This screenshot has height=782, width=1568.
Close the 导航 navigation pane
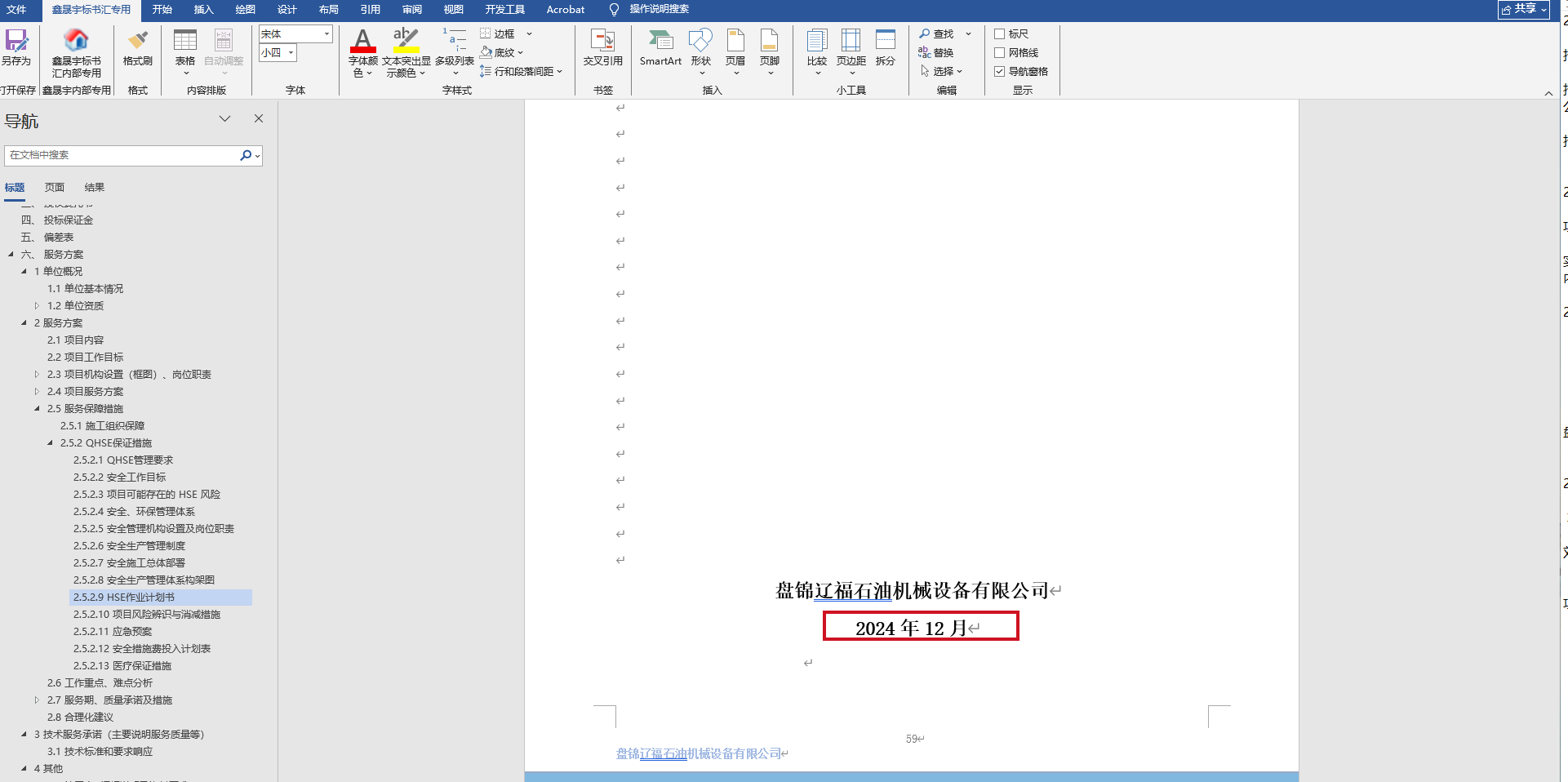pos(259,118)
